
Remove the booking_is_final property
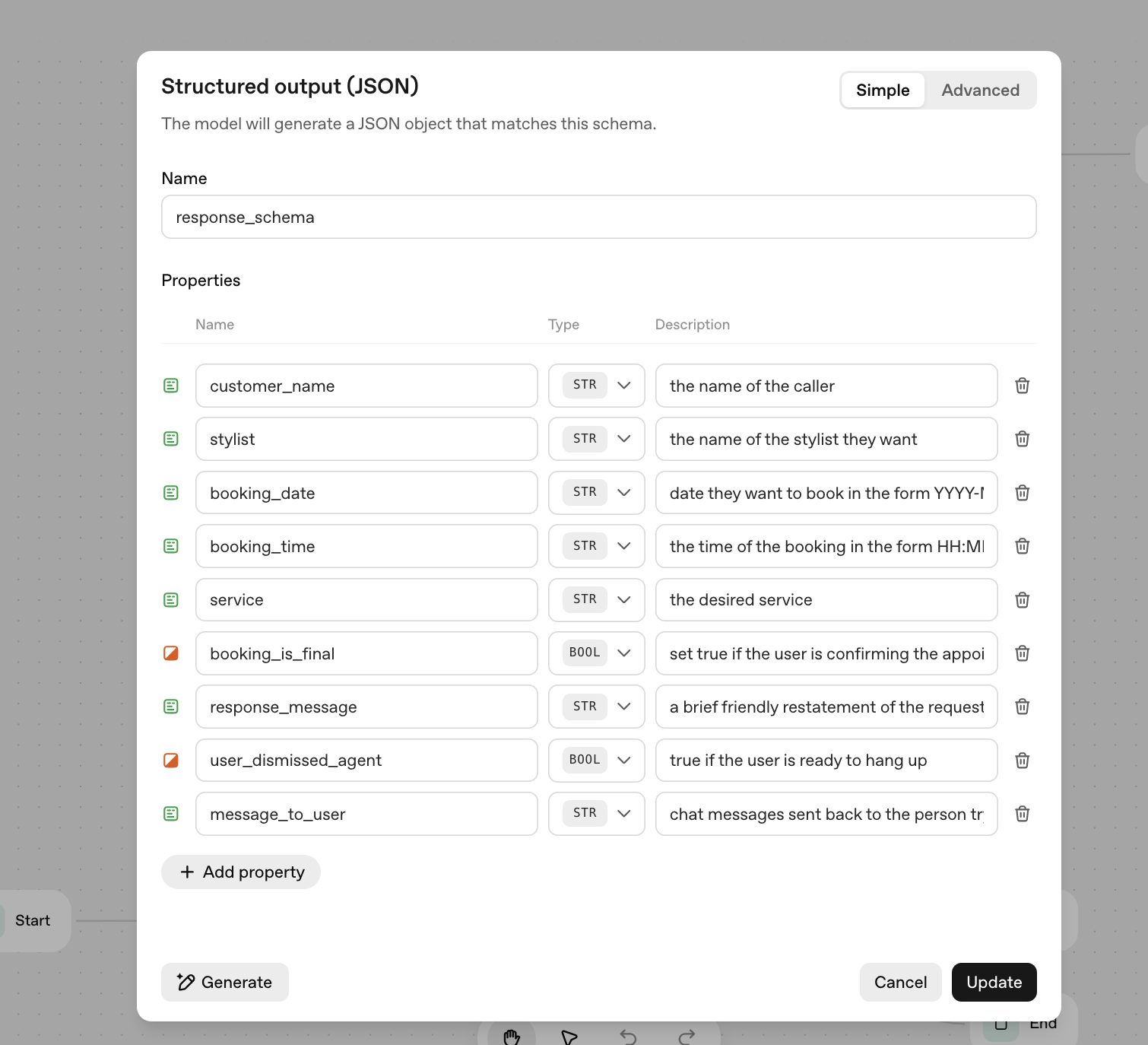[1022, 653]
